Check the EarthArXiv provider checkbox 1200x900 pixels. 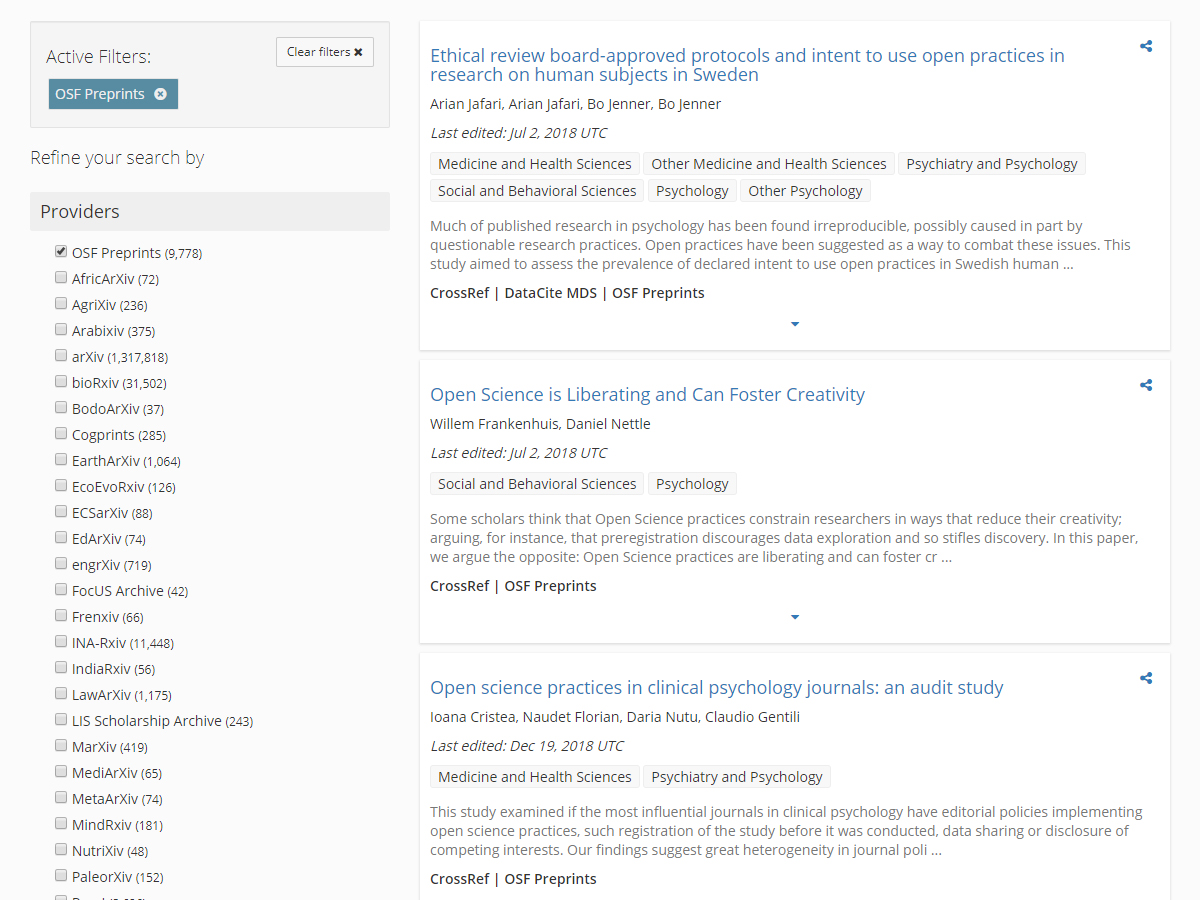[61, 459]
